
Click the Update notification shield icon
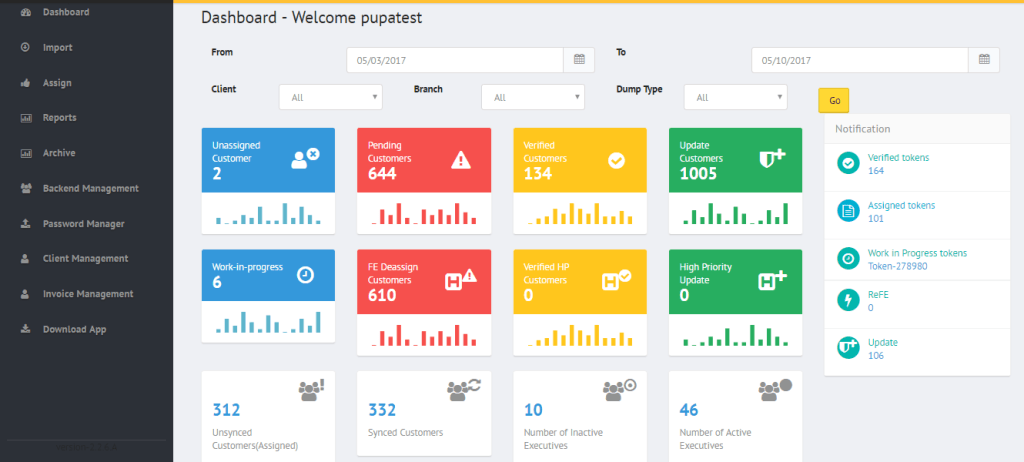848,348
